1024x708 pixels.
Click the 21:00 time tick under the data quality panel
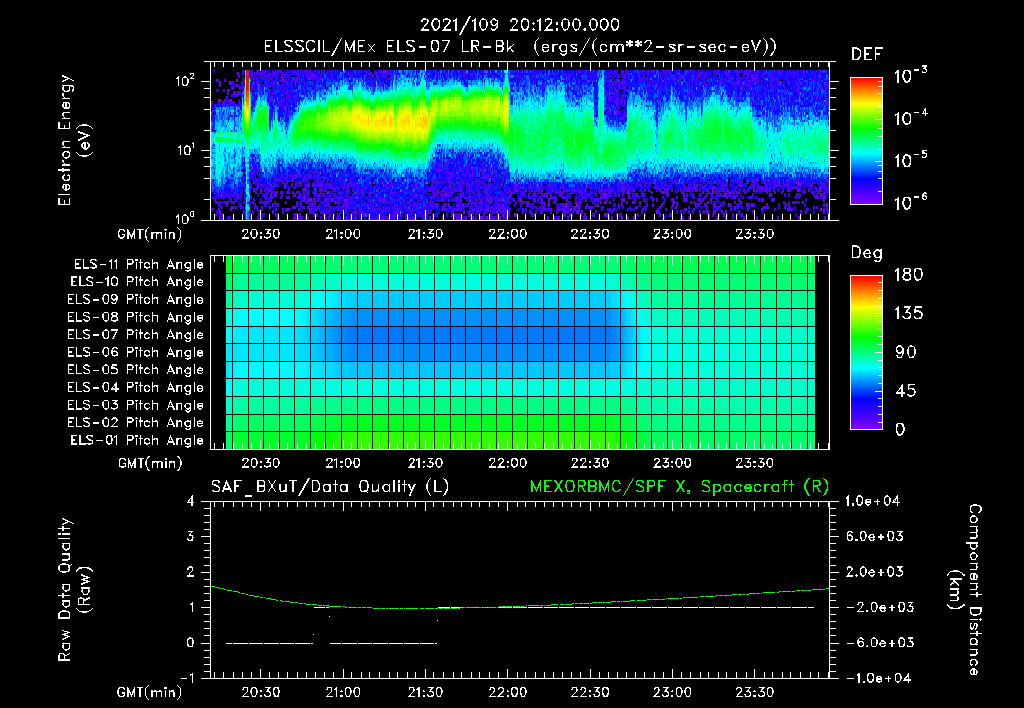343,692
